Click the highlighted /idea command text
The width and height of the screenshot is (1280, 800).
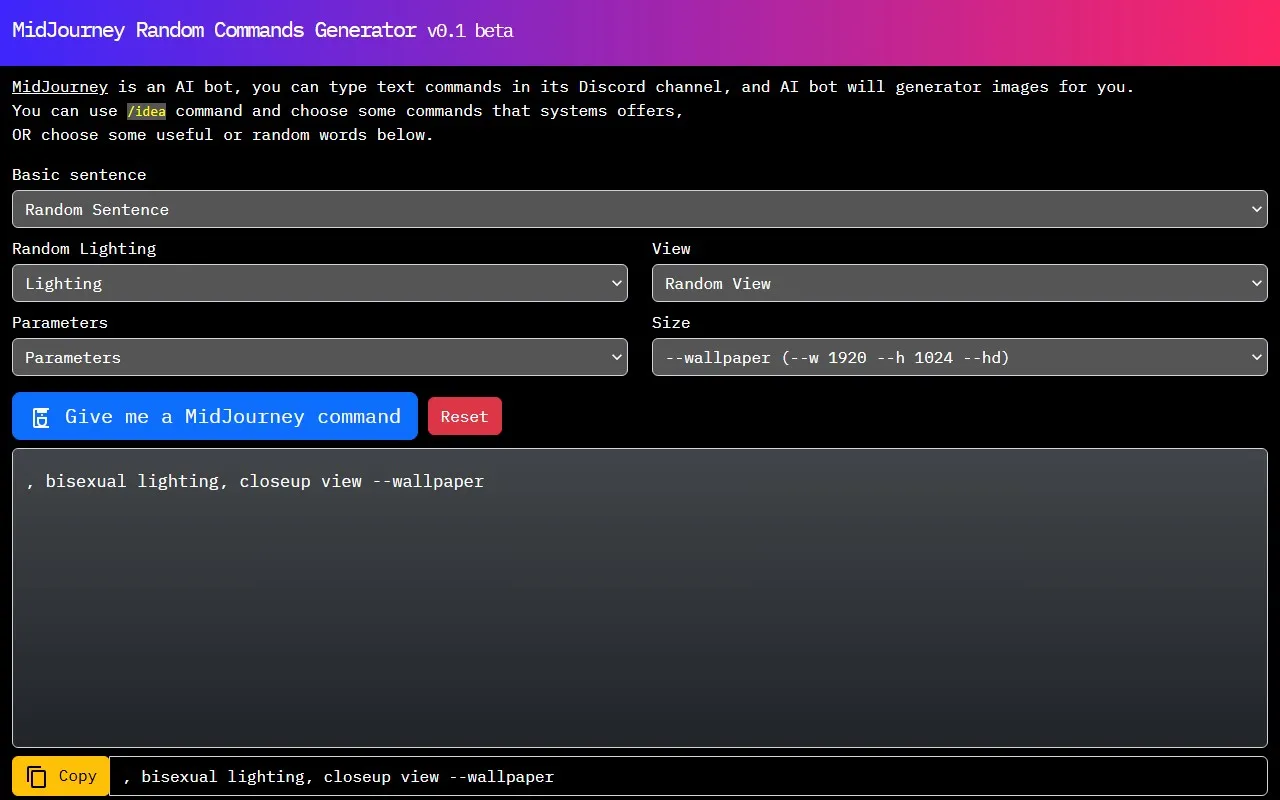click(x=146, y=111)
